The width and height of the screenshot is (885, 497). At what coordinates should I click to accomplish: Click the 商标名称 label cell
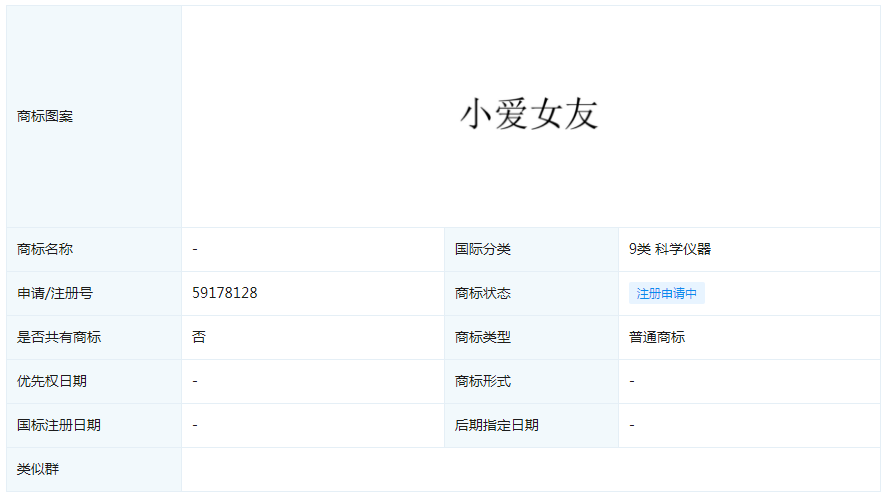tap(94, 249)
